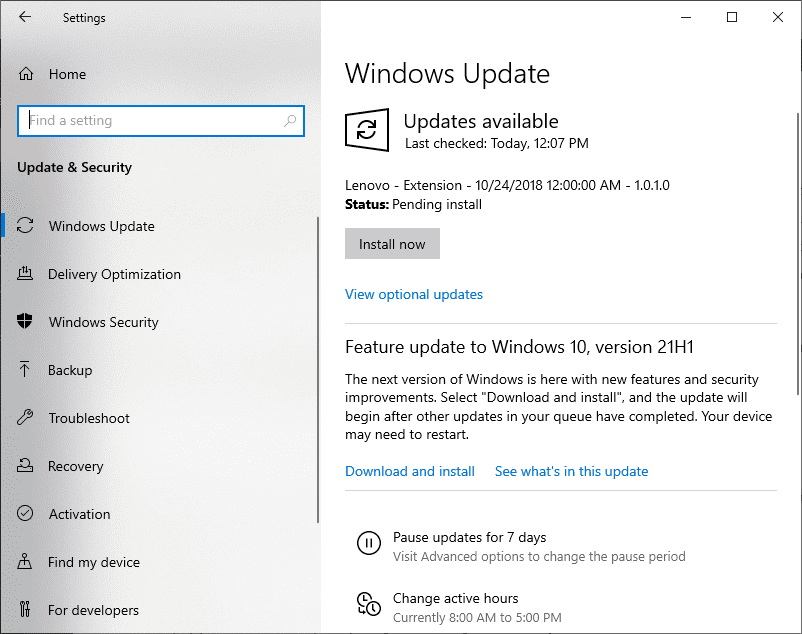This screenshot has width=802, height=634.
Task: Click the Update & Security heading
Action: click(x=74, y=167)
